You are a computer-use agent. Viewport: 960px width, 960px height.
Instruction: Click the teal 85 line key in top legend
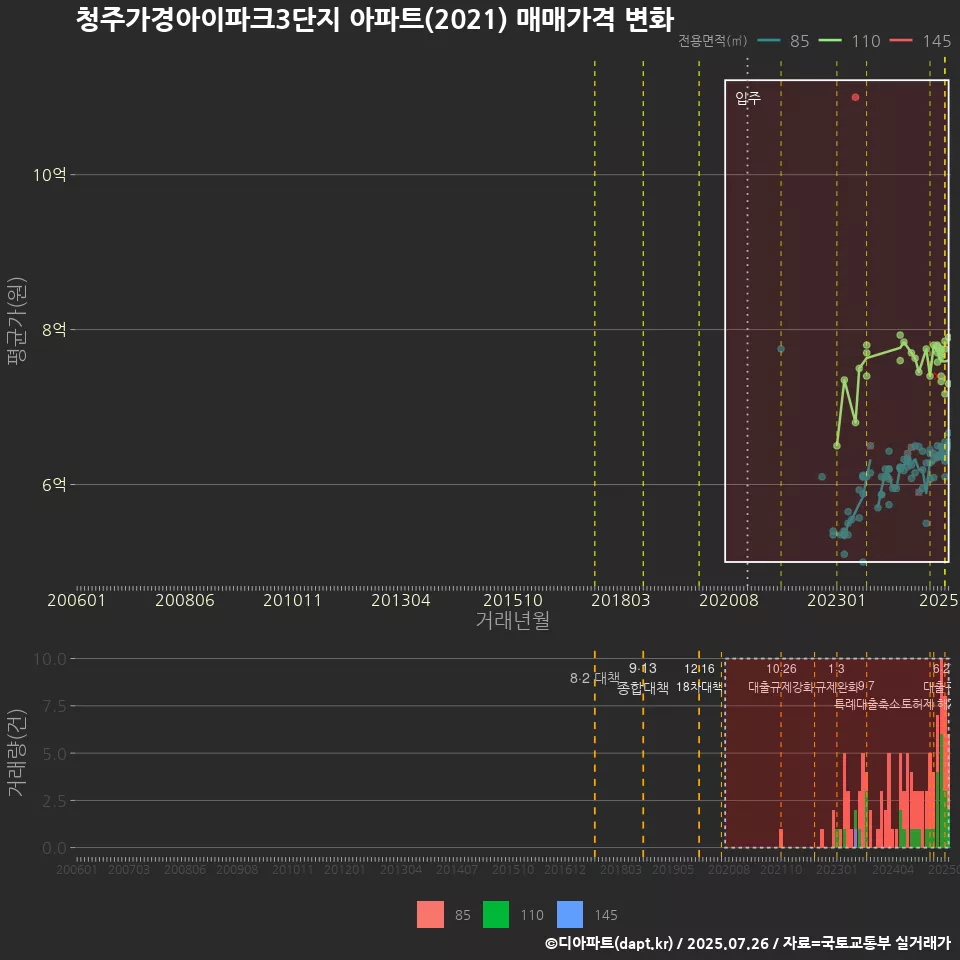(768, 41)
